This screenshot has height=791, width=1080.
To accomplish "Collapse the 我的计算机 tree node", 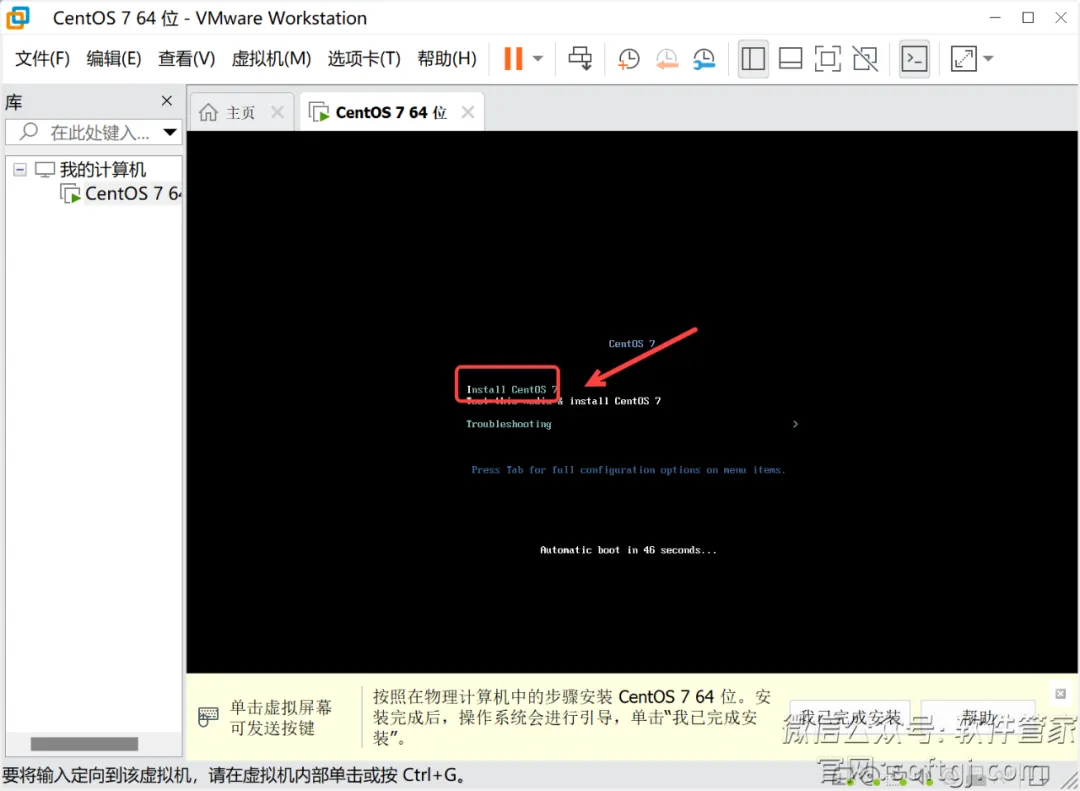I will (20, 170).
